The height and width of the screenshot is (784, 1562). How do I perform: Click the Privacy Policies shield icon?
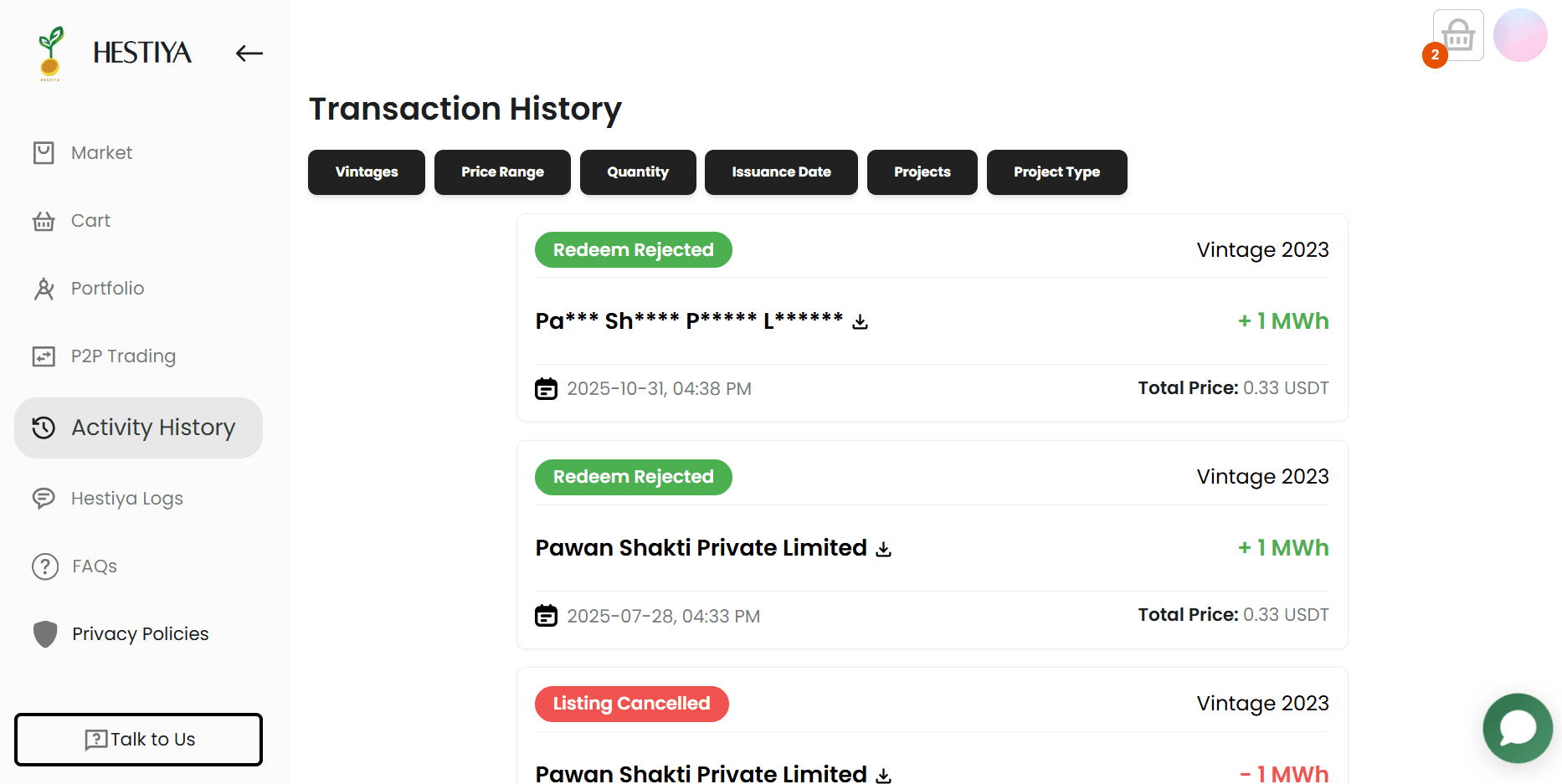click(44, 634)
